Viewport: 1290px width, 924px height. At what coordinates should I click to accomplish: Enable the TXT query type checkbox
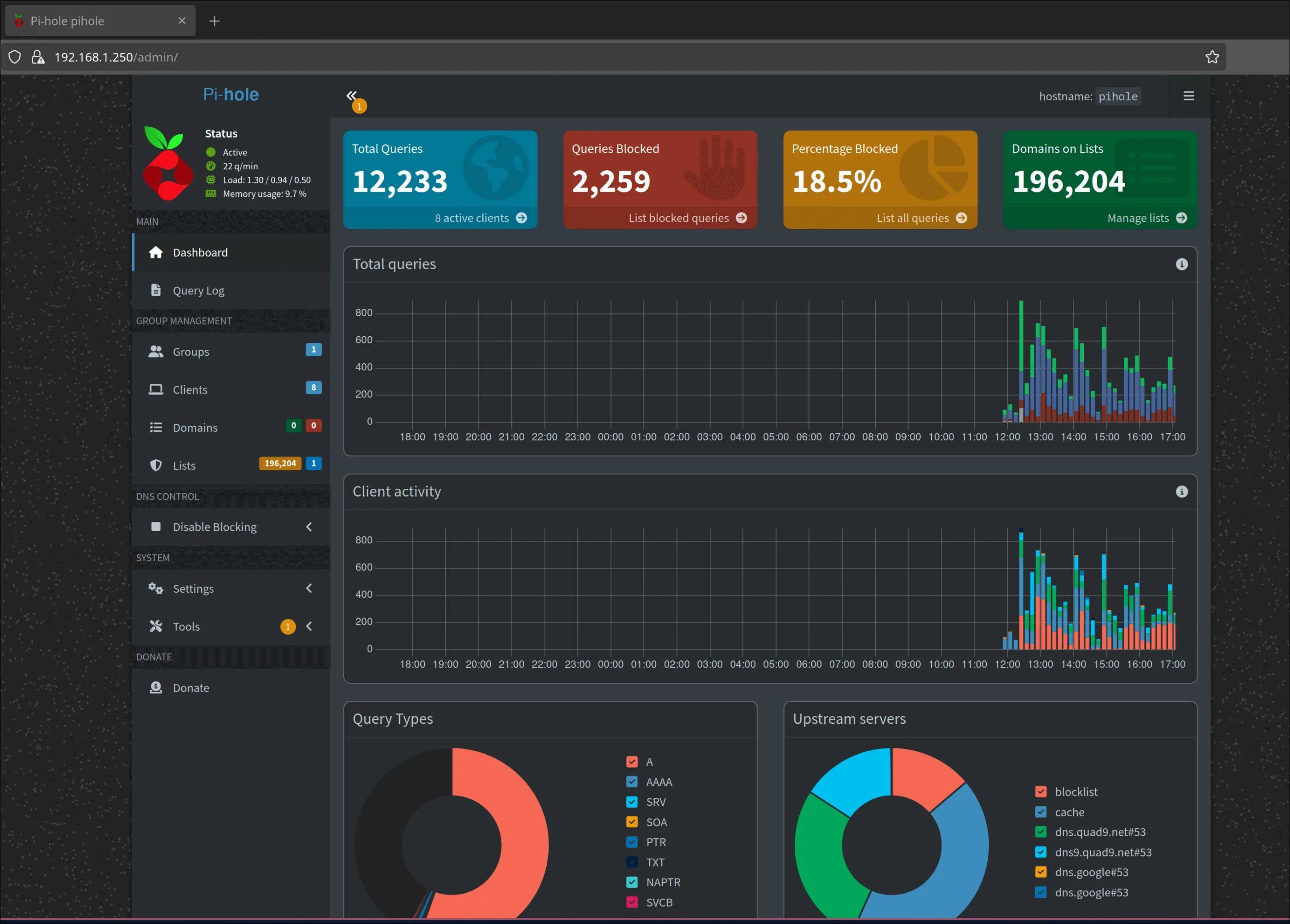(632, 862)
